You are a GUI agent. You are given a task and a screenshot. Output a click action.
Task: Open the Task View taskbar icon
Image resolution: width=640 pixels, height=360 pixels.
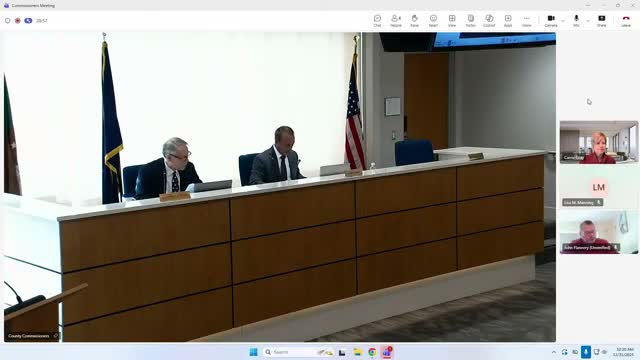pos(342,352)
